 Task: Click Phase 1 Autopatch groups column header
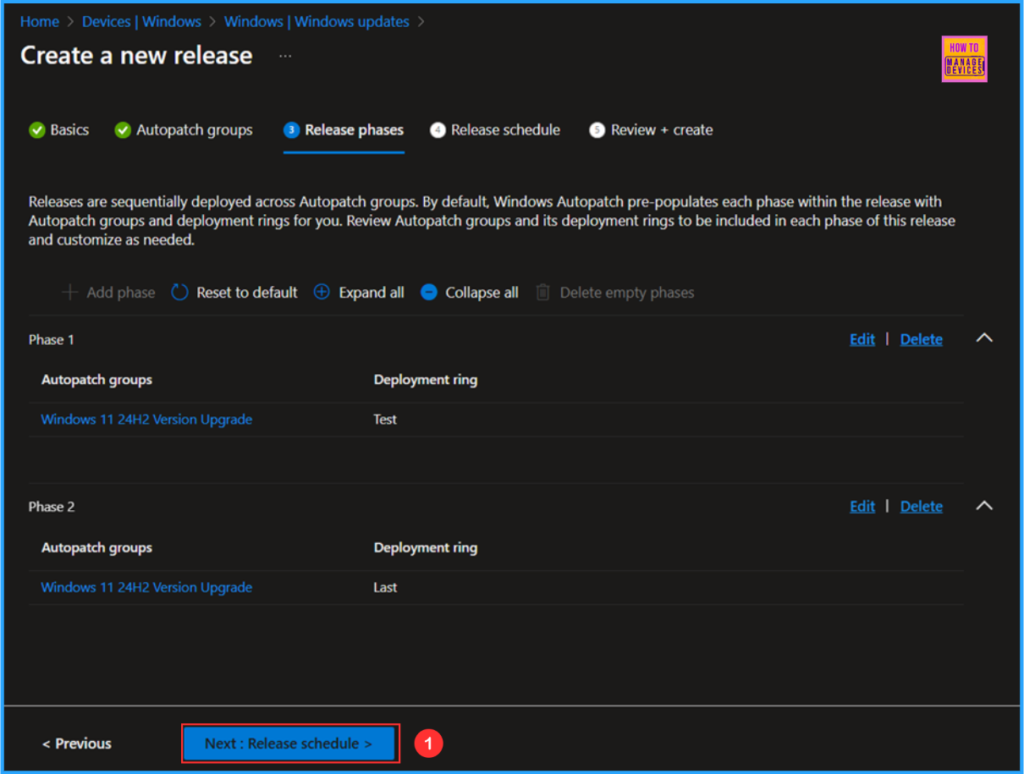click(x=97, y=379)
